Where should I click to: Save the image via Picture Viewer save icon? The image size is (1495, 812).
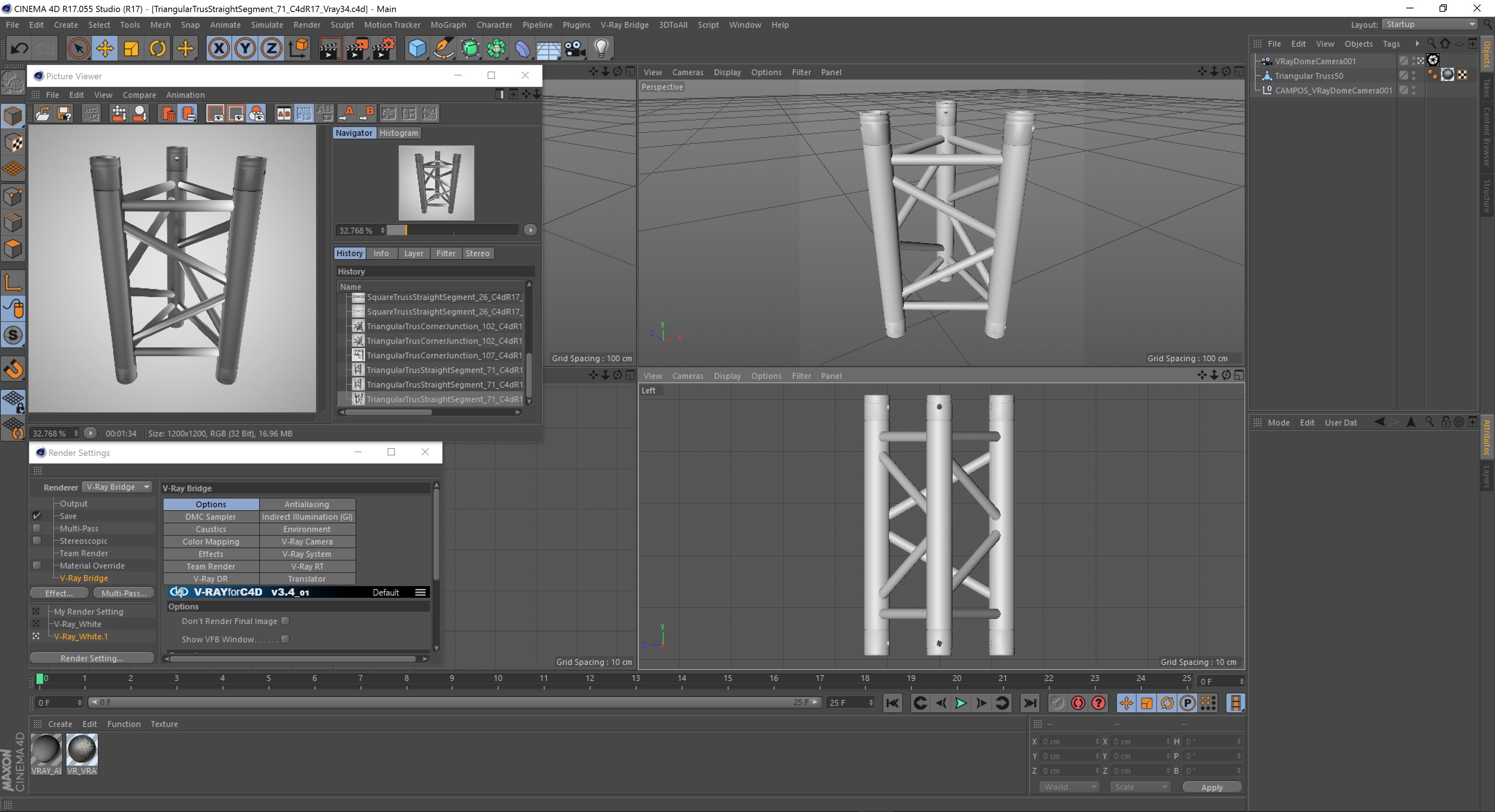click(x=64, y=113)
